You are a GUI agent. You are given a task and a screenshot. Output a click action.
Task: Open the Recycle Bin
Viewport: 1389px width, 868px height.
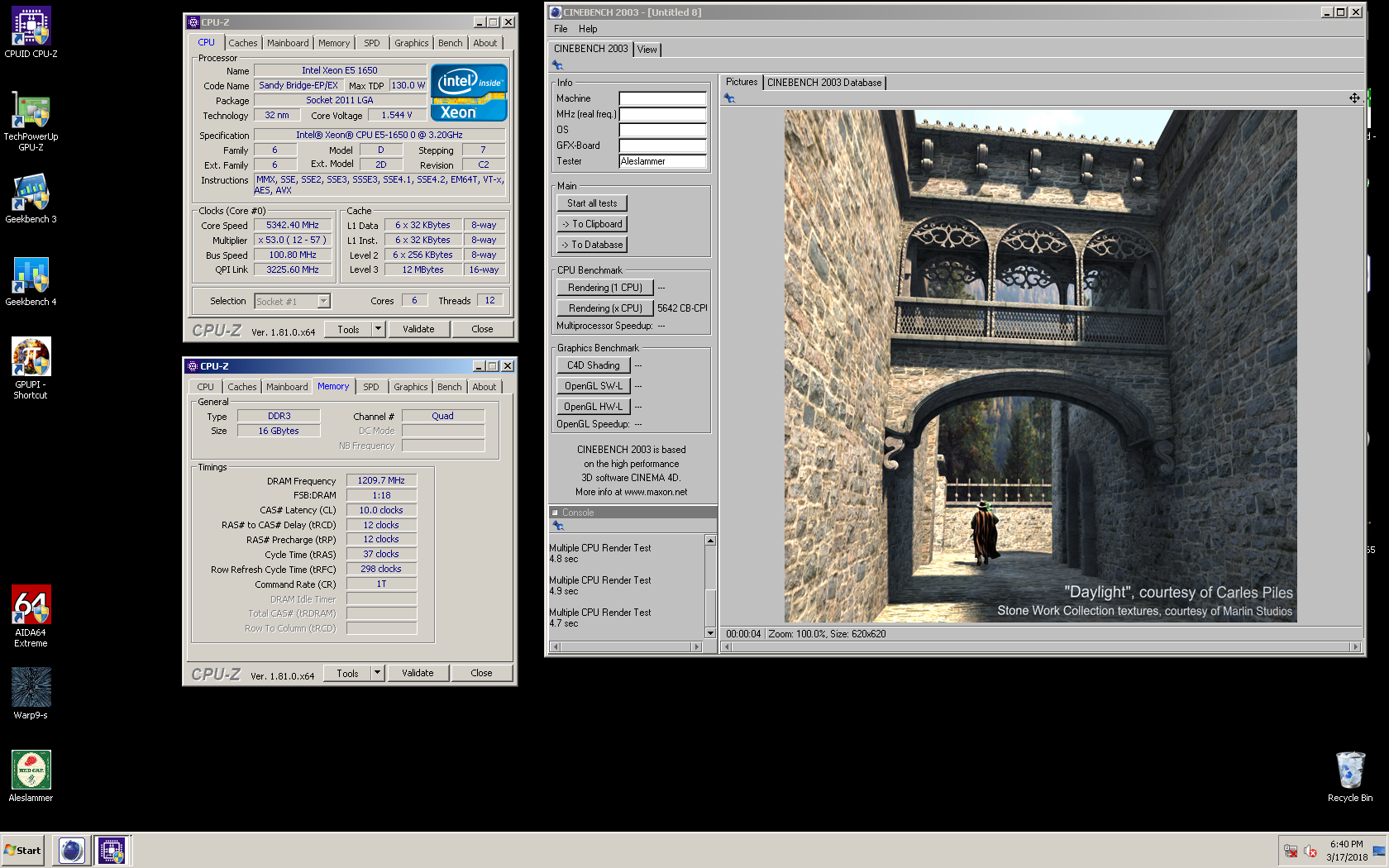[1350, 776]
